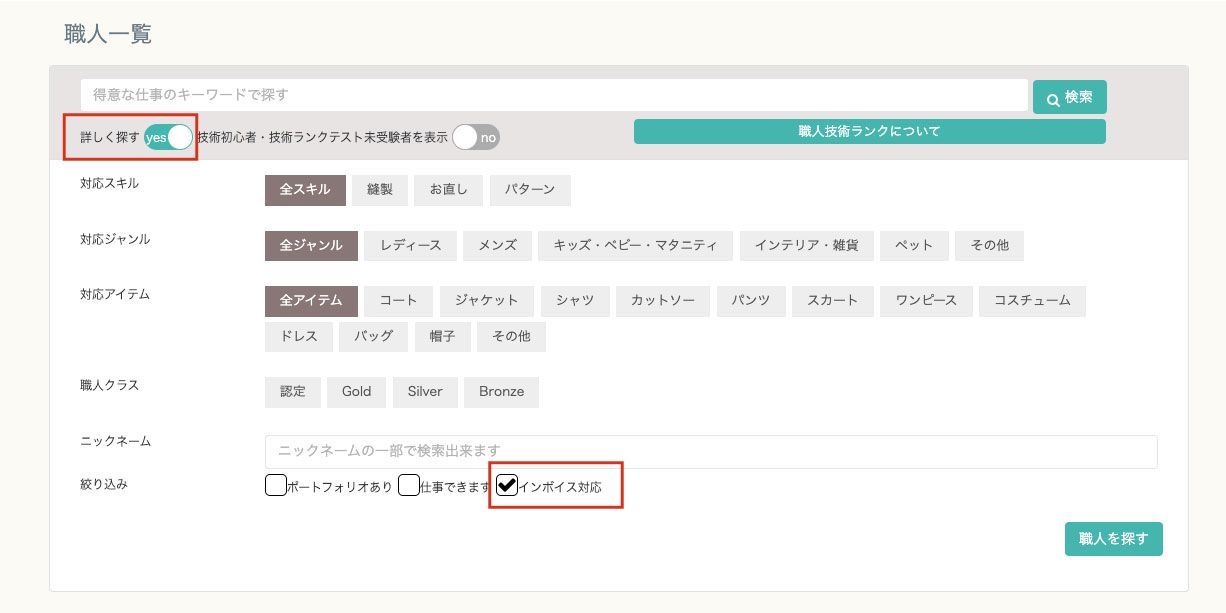1226x613 pixels.
Task: Choose レディース genre
Action: 410,245
